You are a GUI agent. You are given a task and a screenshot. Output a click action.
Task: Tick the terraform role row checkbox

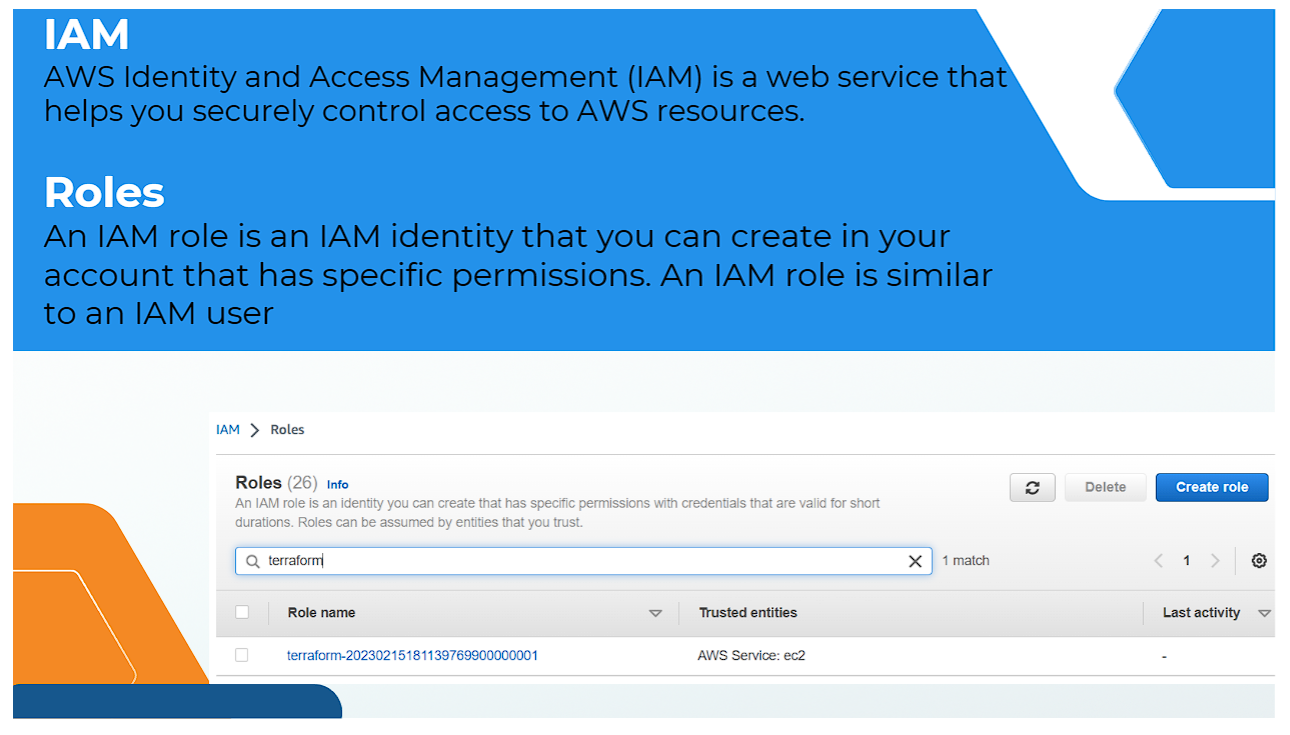click(x=242, y=655)
